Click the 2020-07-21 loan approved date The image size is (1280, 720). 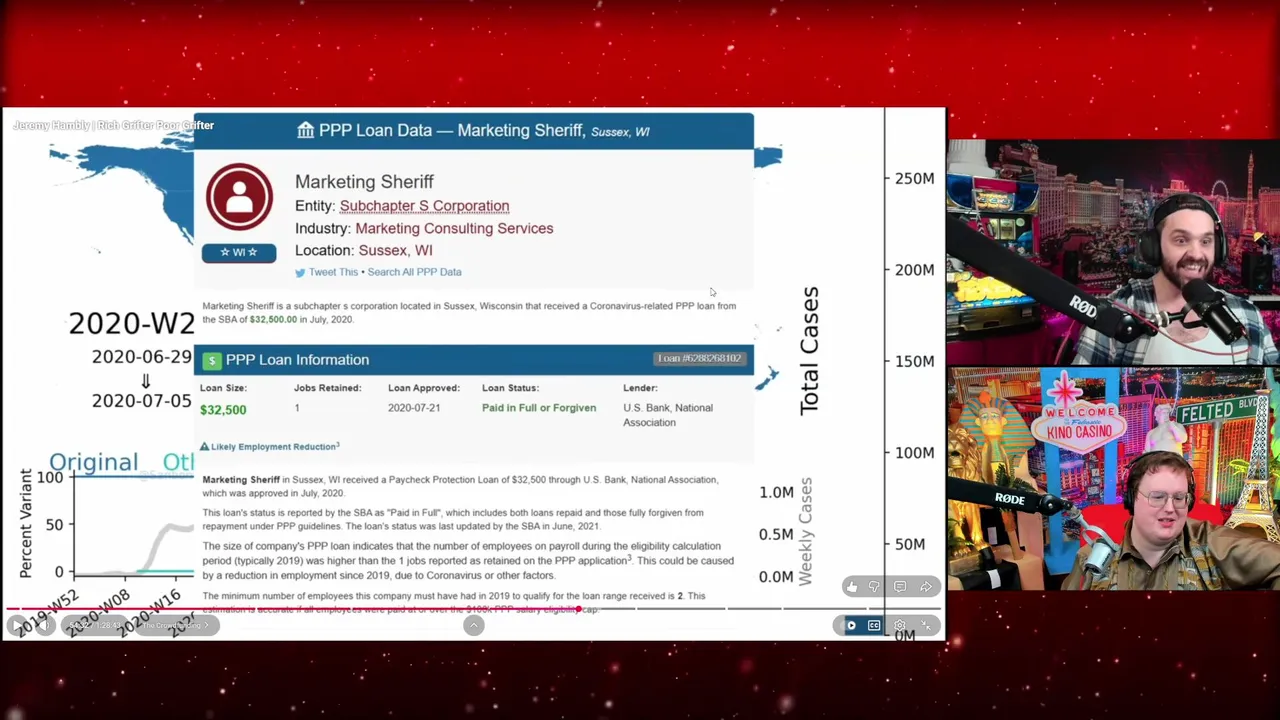pos(414,408)
